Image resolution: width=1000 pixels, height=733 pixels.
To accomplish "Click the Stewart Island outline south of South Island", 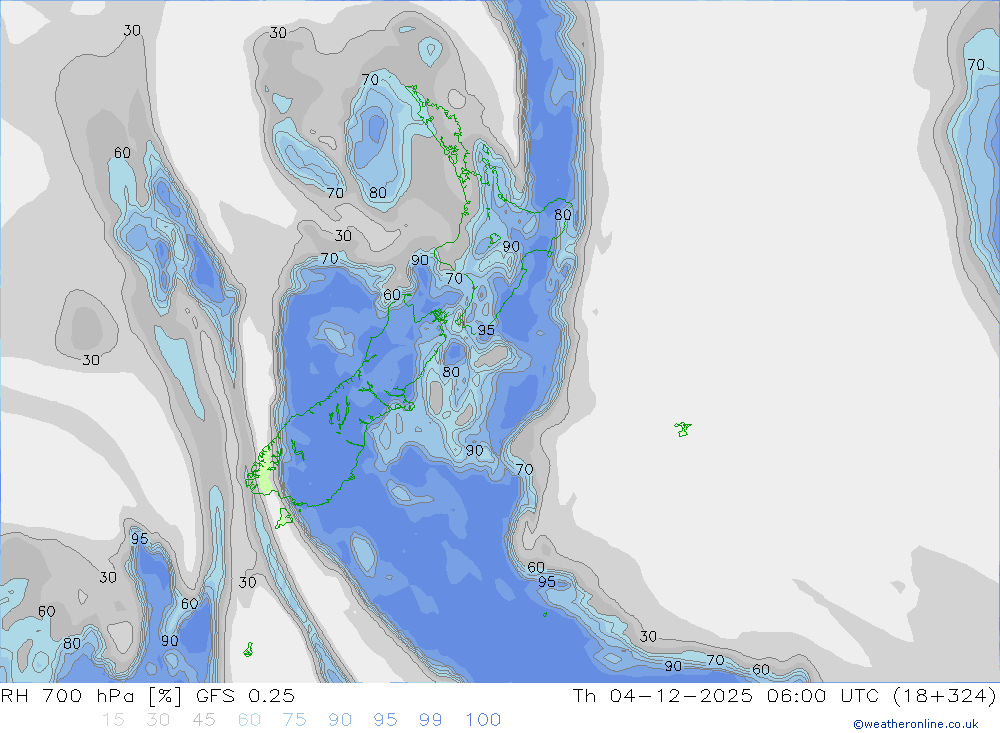I will click(284, 517).
